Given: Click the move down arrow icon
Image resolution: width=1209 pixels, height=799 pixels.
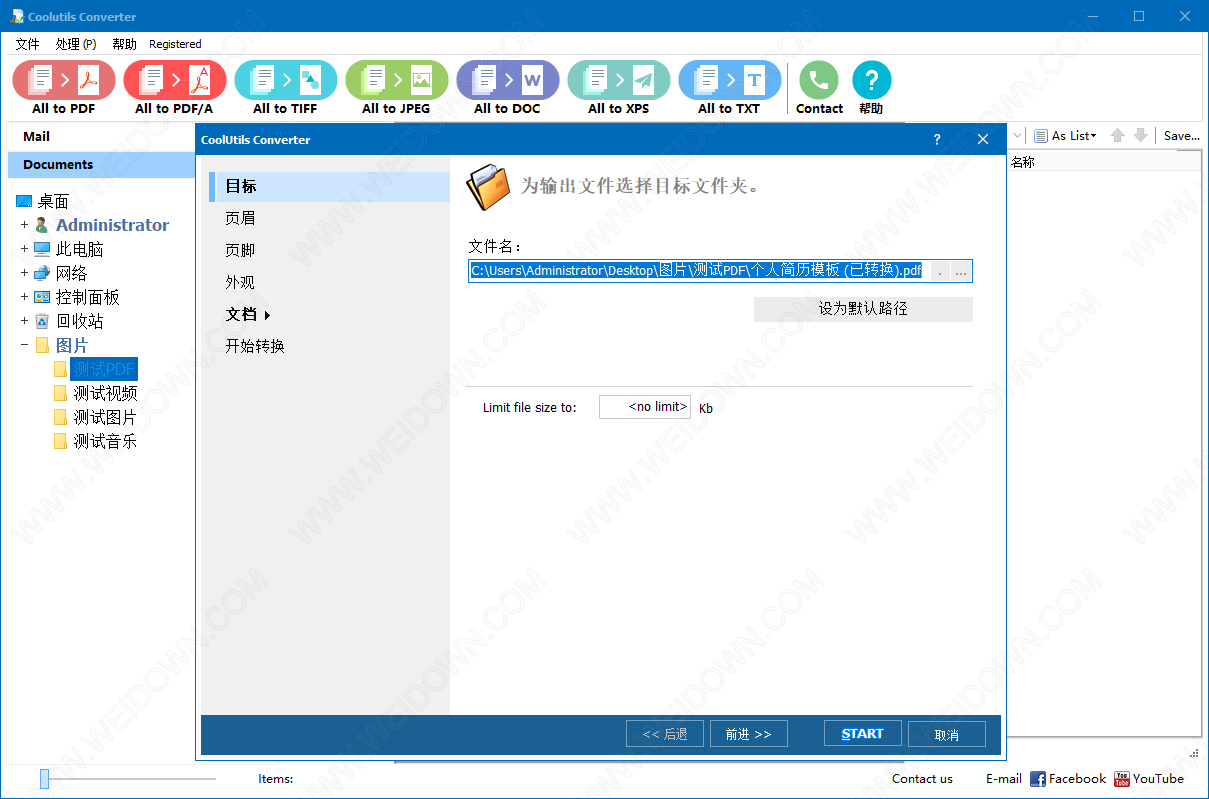Looking at the screenshot, I should click(x=1140, y=135).
